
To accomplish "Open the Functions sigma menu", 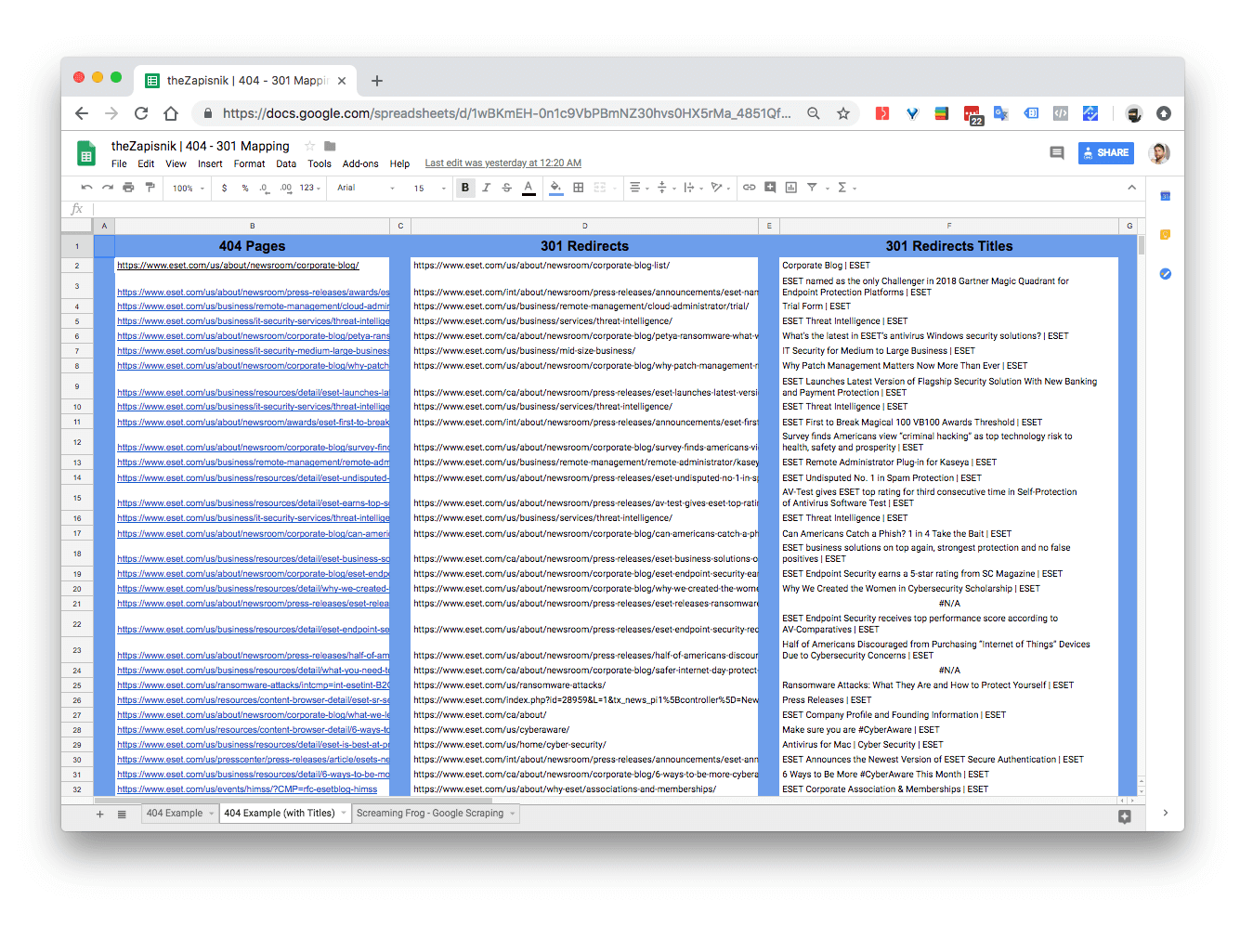I will click(x=846, y=188).
